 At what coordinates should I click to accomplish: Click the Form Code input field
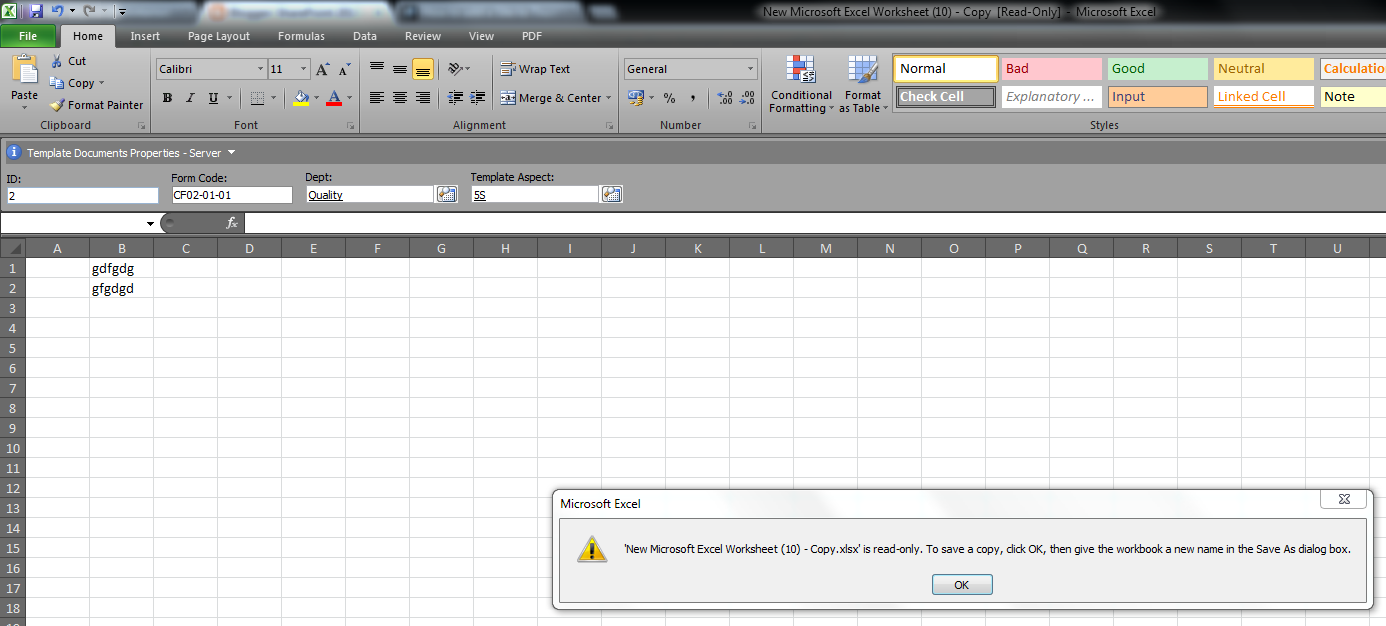[232, 195]
